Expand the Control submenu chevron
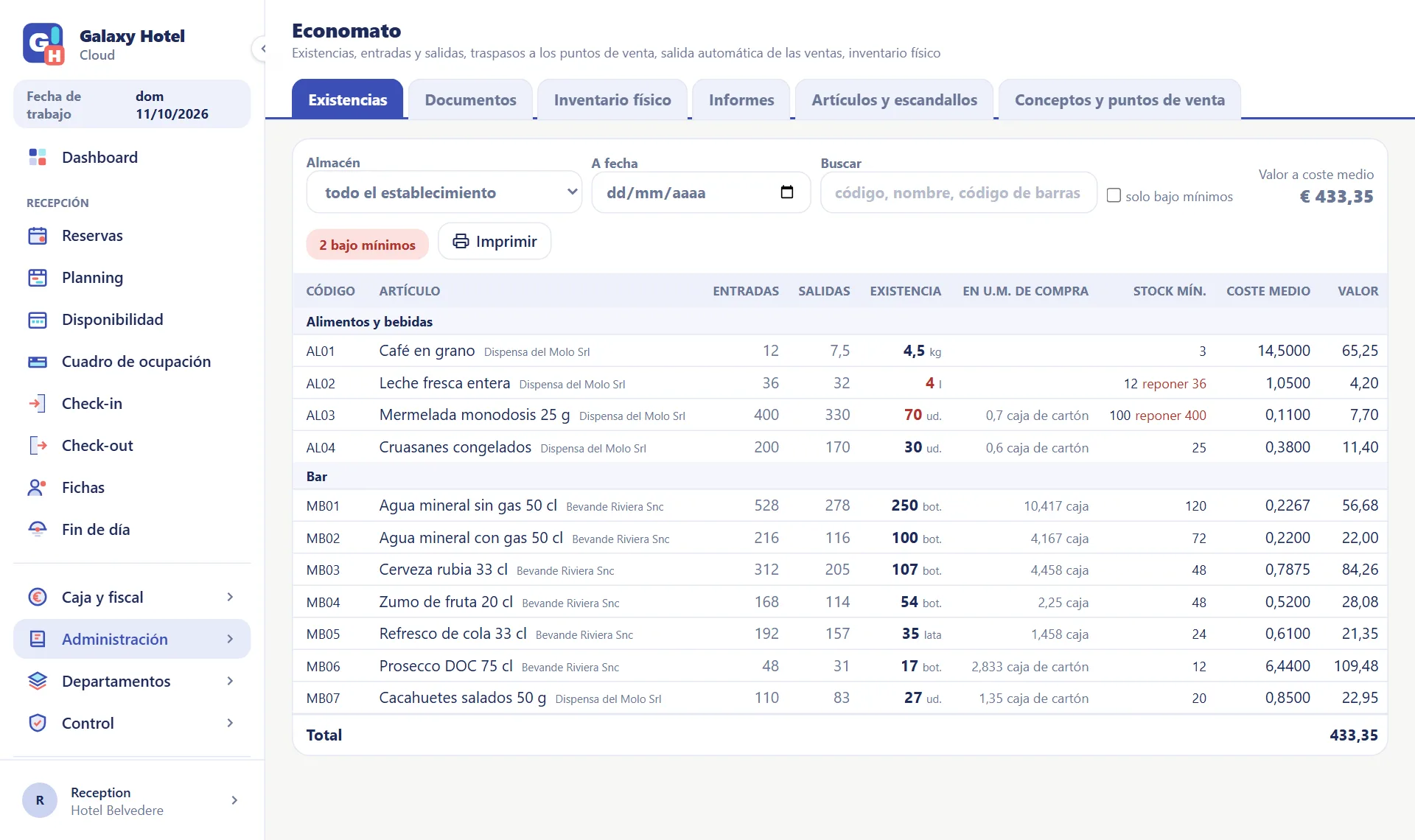The height and width of the screenshot is (840, 1415). point(230,724)
